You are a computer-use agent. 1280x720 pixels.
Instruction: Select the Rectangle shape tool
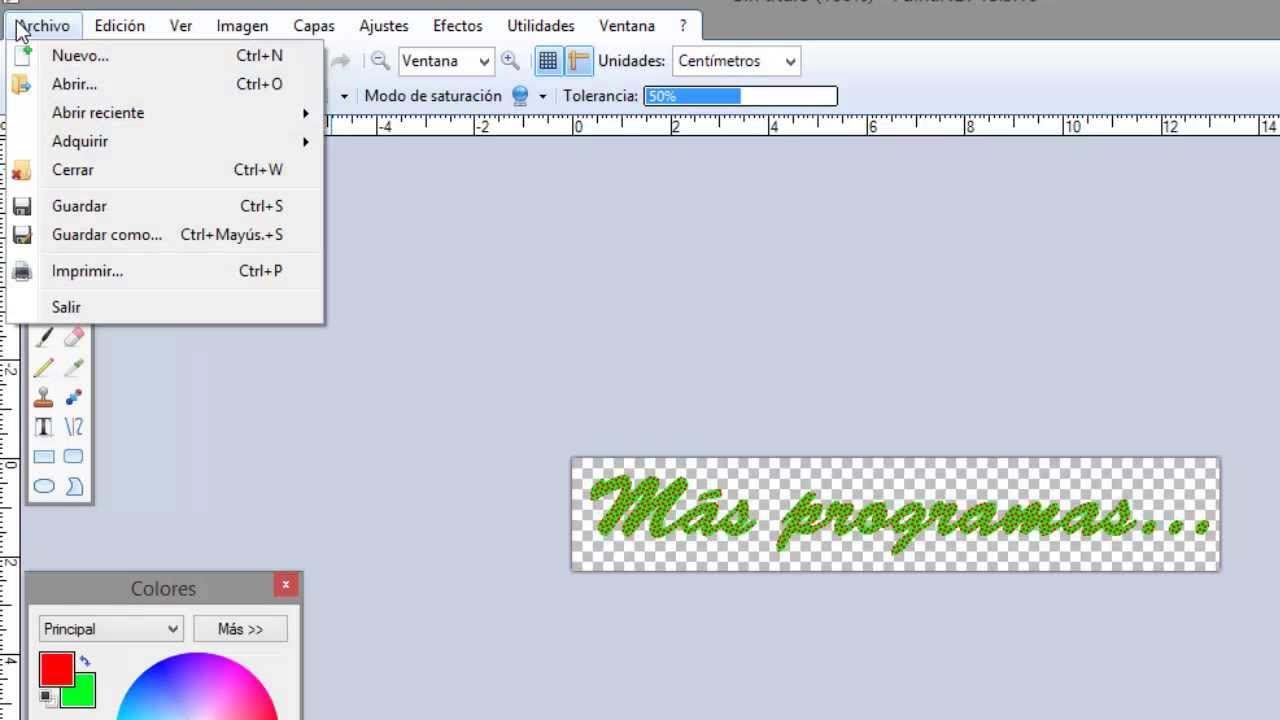click(x=44, y=457)
